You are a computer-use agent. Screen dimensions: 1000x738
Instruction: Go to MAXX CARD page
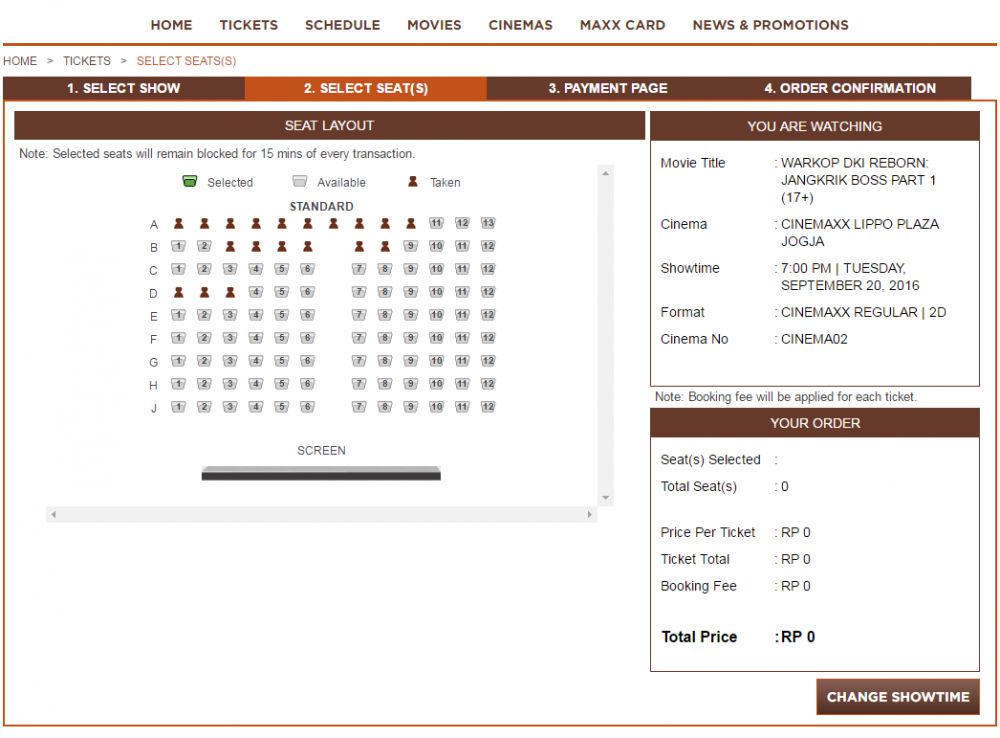pyautogui.click(x=622, y=25)
